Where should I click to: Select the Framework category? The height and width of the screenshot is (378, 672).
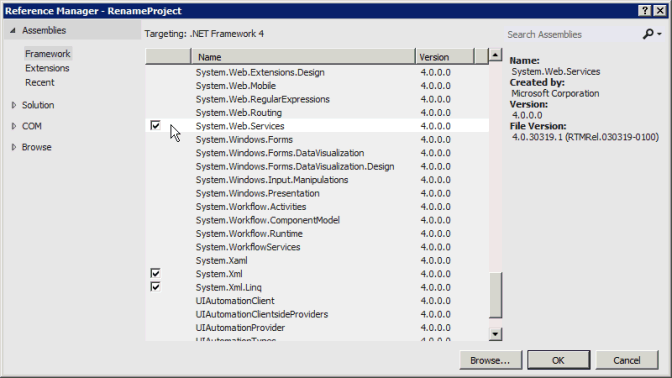pyautogui.click(x=48, y=54)
